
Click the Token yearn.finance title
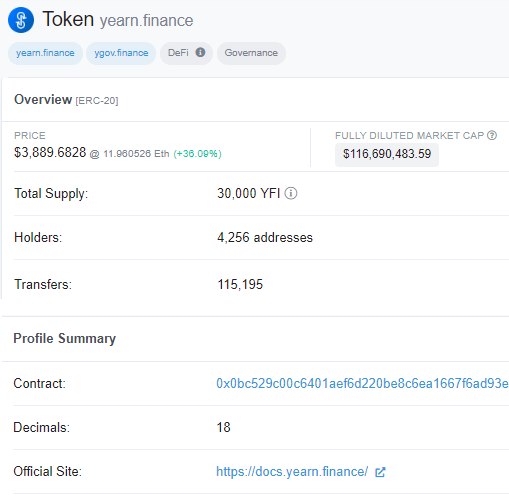pos(118,19)
